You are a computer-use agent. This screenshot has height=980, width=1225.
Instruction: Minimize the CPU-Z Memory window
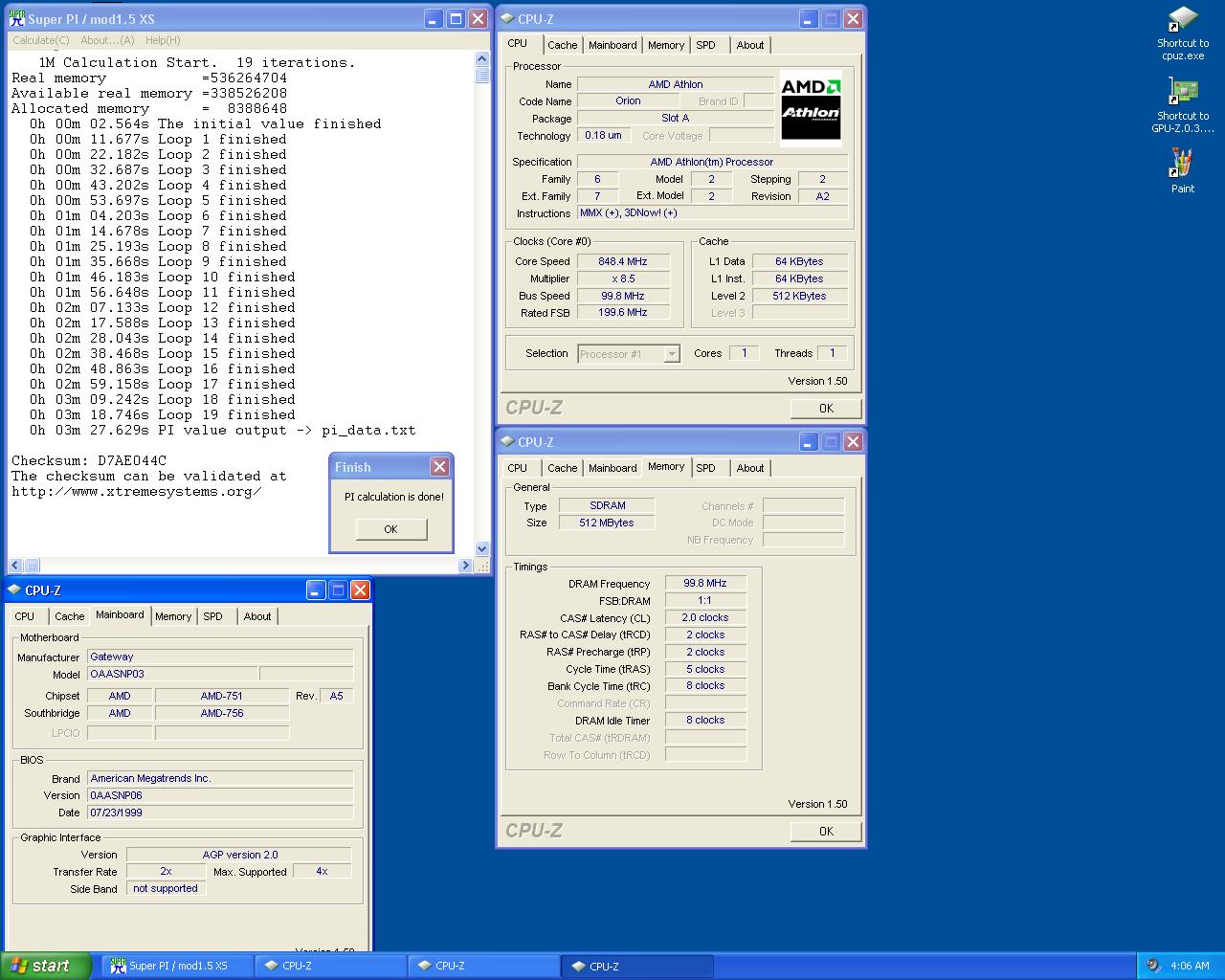[x=809, y=441]
